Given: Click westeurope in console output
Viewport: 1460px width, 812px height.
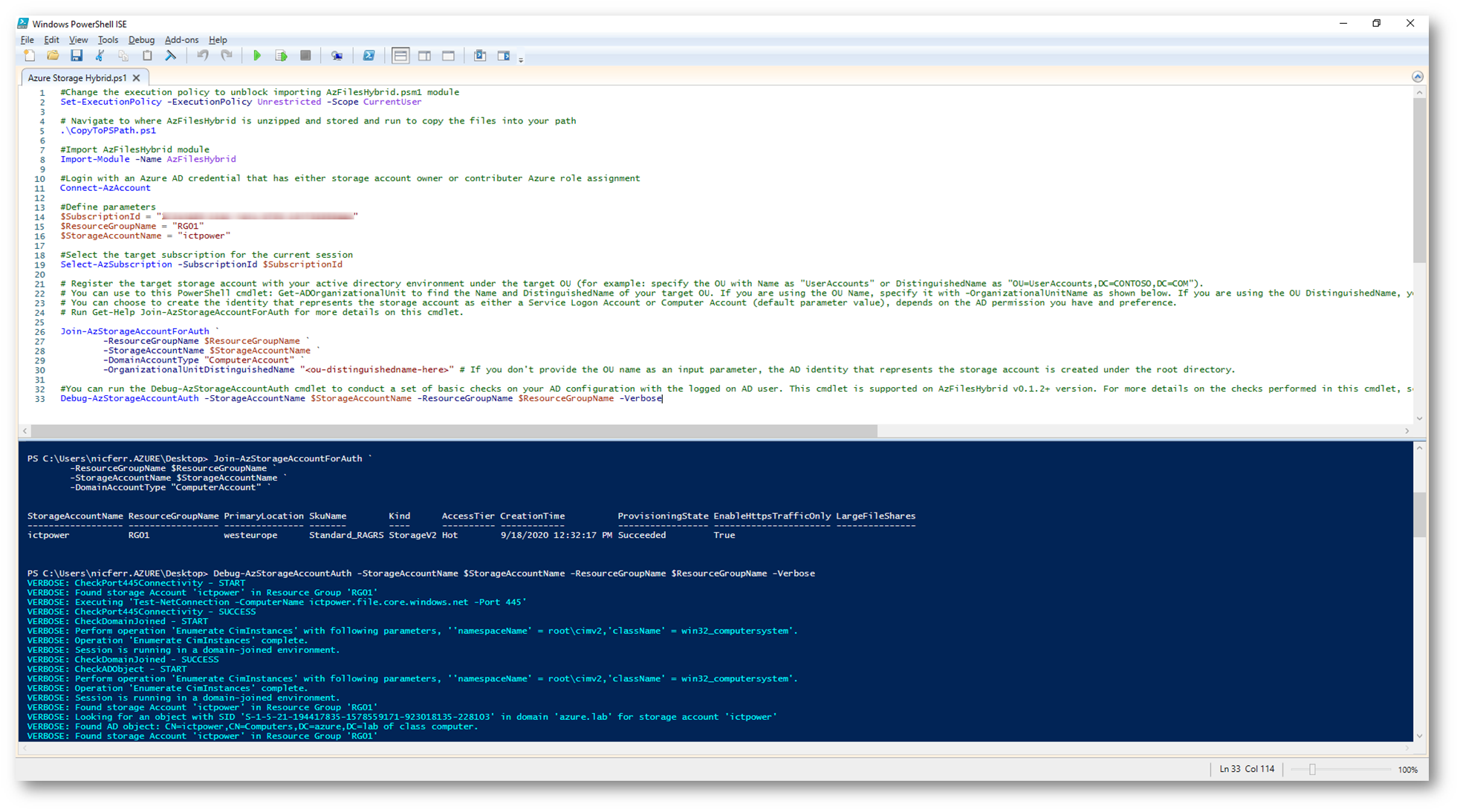Looking at the screenshot, I should [x=250, y=535].
